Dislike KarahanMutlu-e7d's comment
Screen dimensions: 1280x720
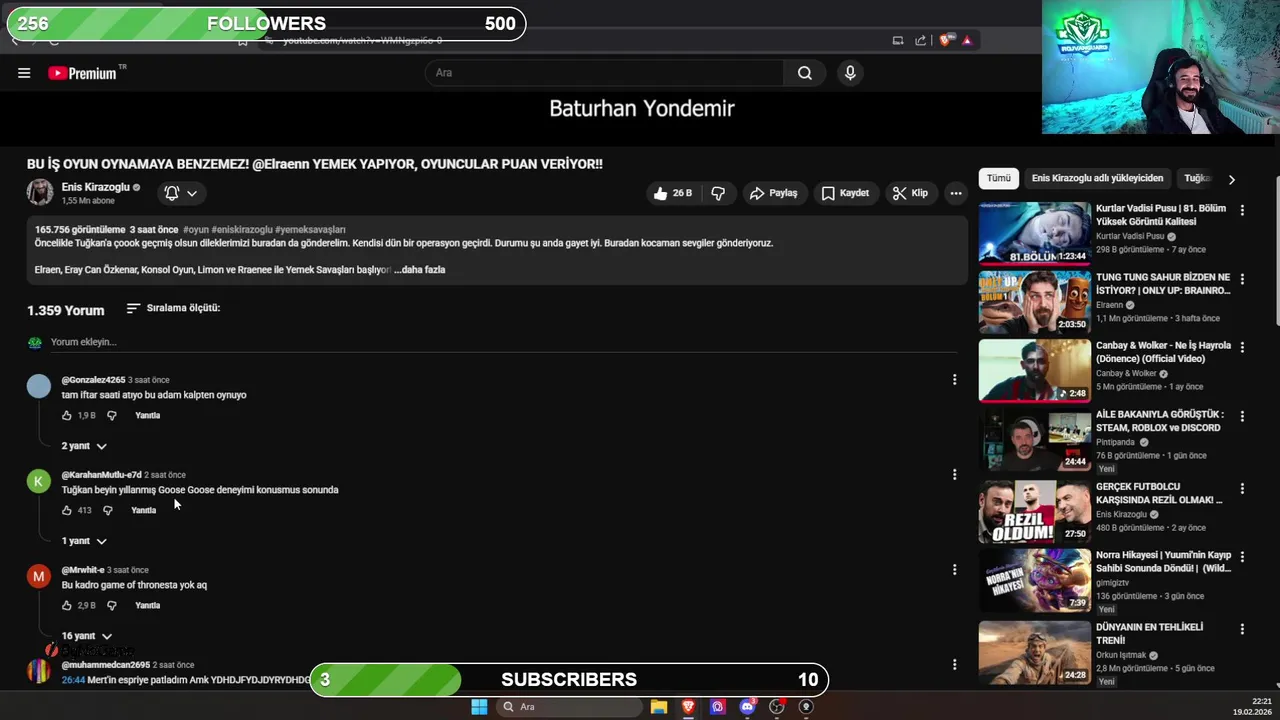pyautogui.click(x=108, y=510)
